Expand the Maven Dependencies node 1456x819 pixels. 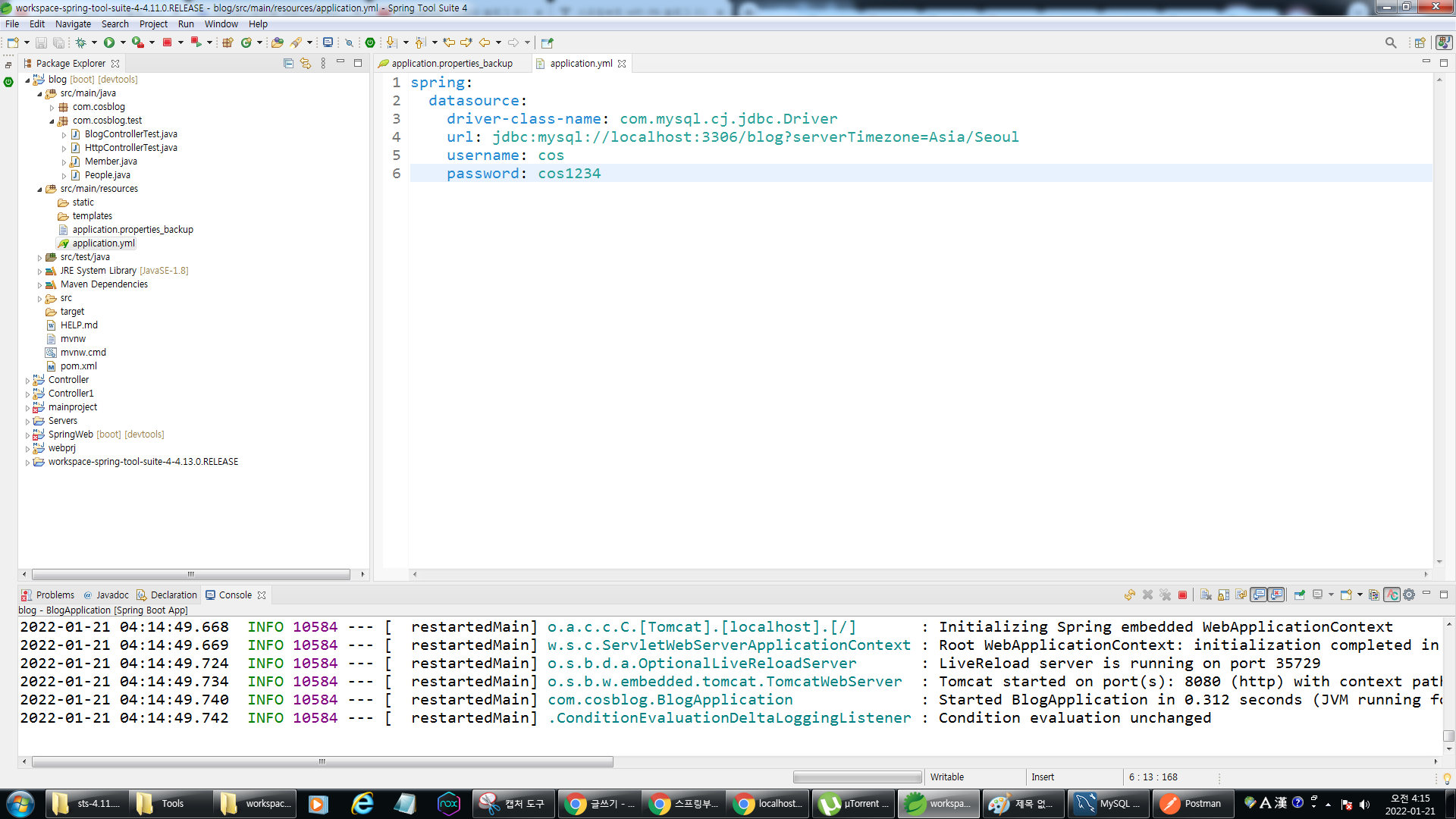coord(40,285)
